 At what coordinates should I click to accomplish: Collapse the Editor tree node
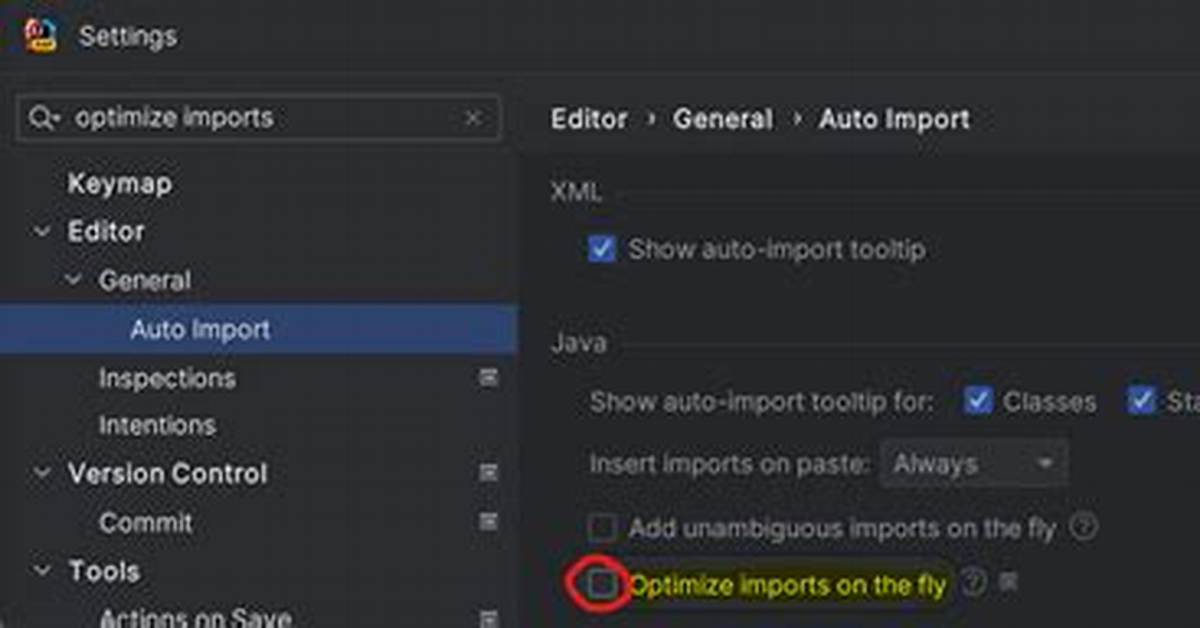tap(41, 232)
